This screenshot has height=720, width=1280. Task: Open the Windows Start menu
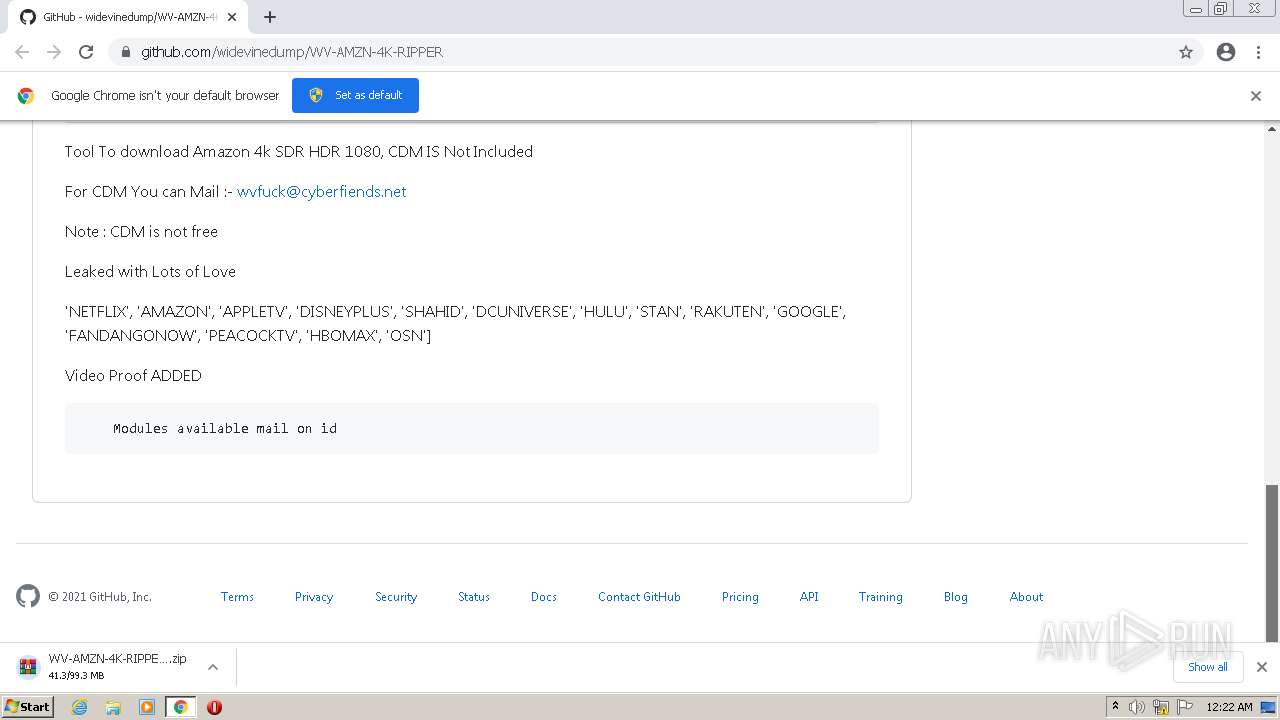[28, 706]
